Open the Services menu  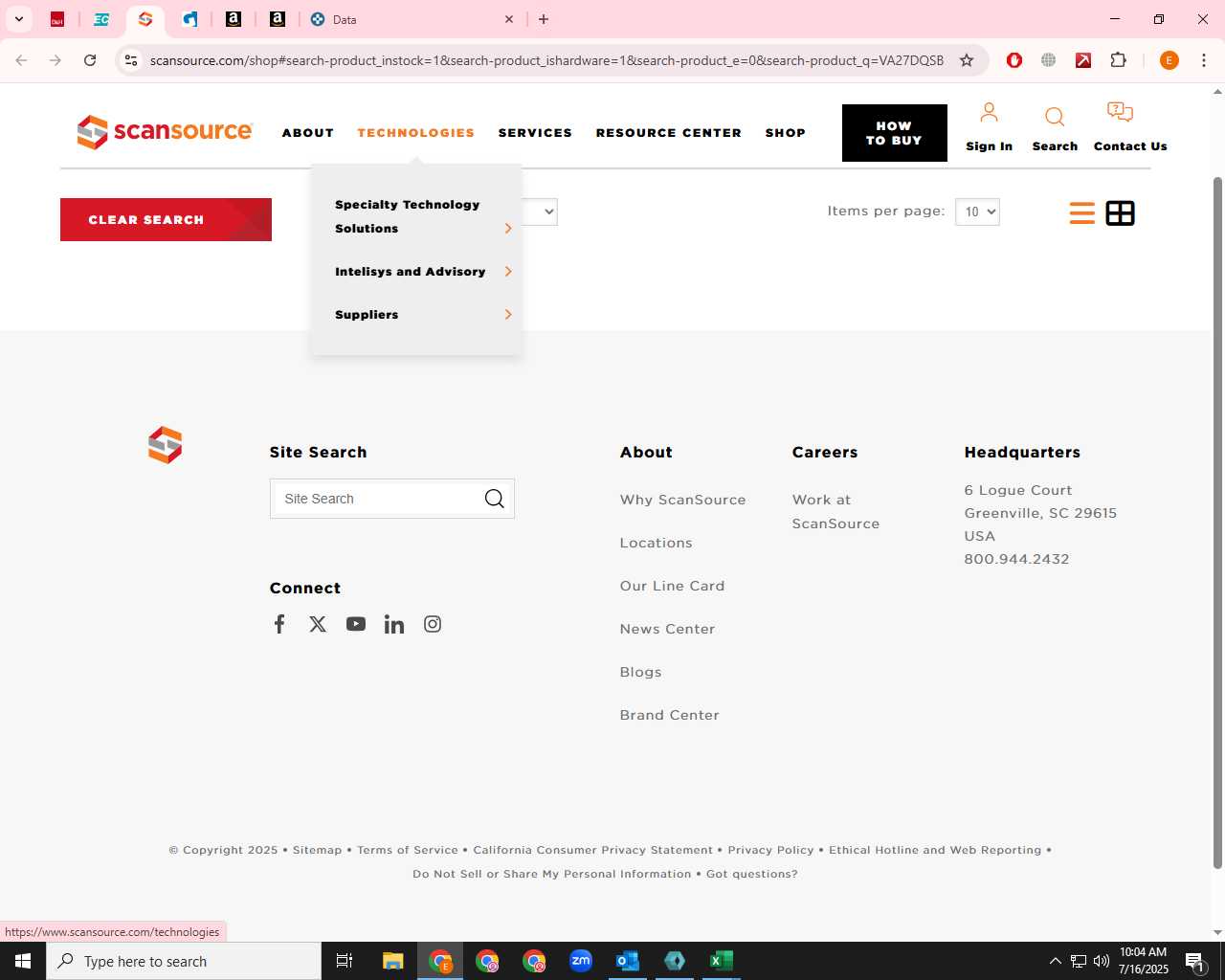535,133
